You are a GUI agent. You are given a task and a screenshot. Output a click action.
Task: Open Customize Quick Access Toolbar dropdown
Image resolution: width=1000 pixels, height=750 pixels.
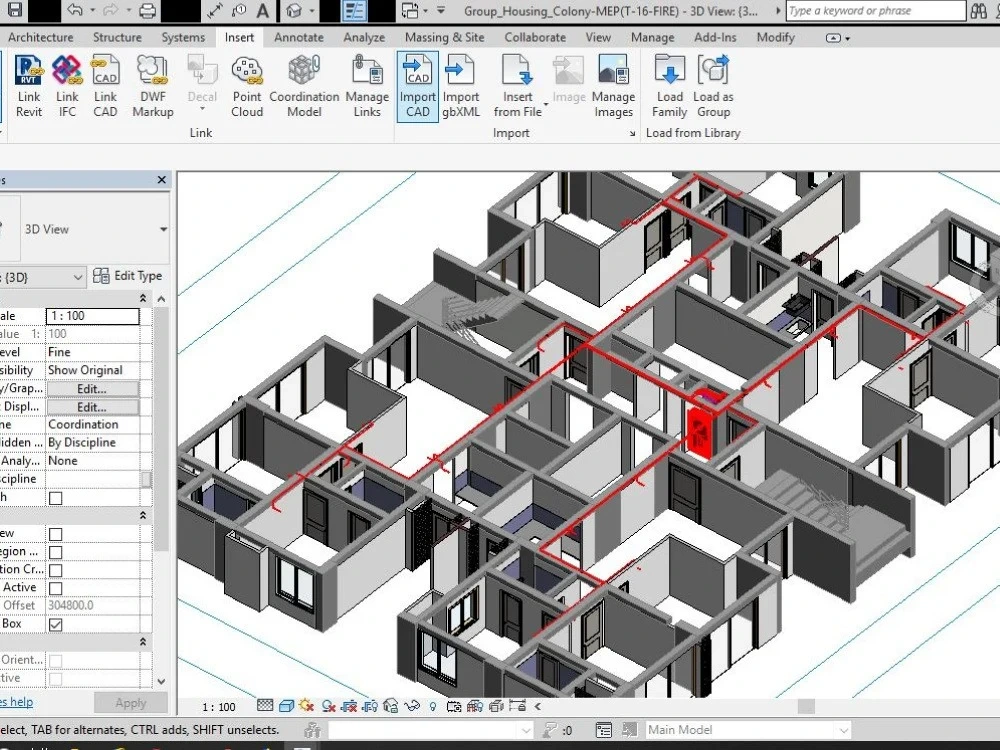tap(441, 11)
